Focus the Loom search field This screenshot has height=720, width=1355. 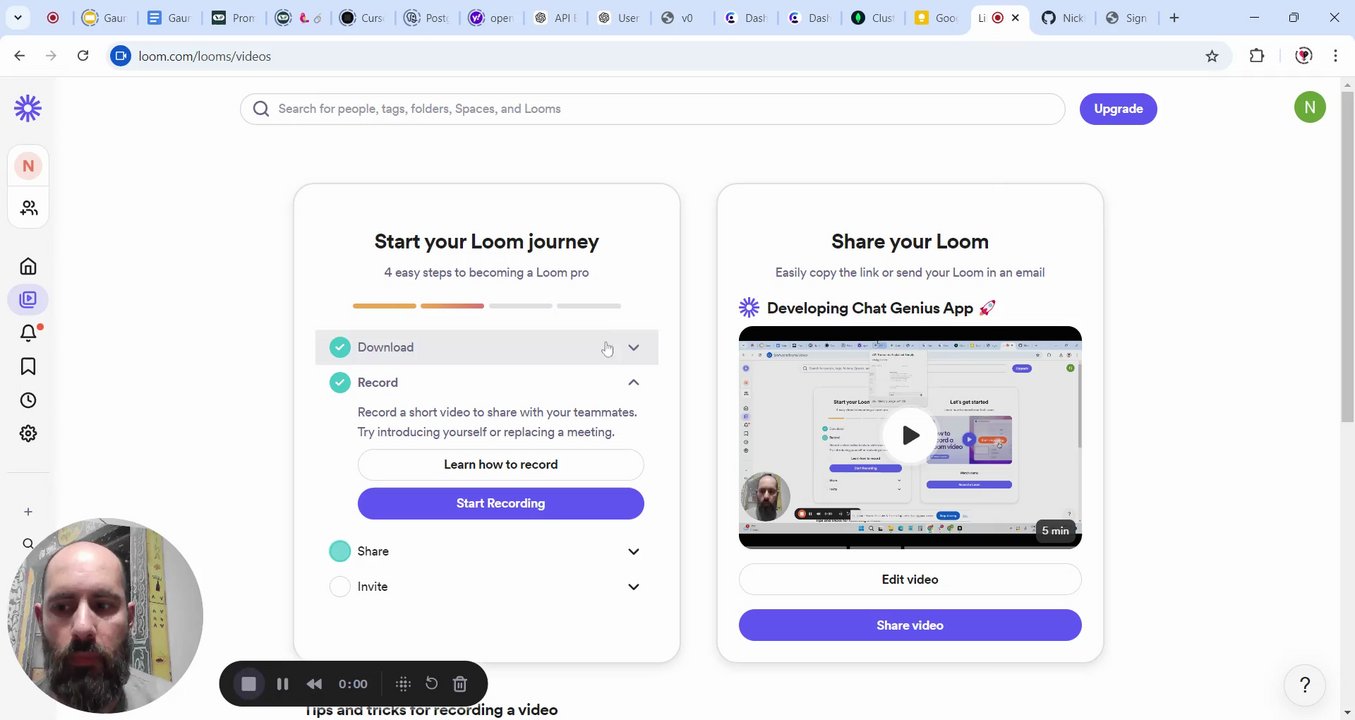(x=652, y=109)
